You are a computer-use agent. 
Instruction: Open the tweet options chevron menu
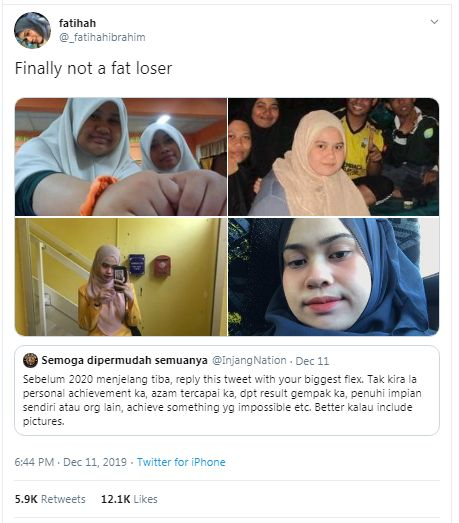point(434,22)
